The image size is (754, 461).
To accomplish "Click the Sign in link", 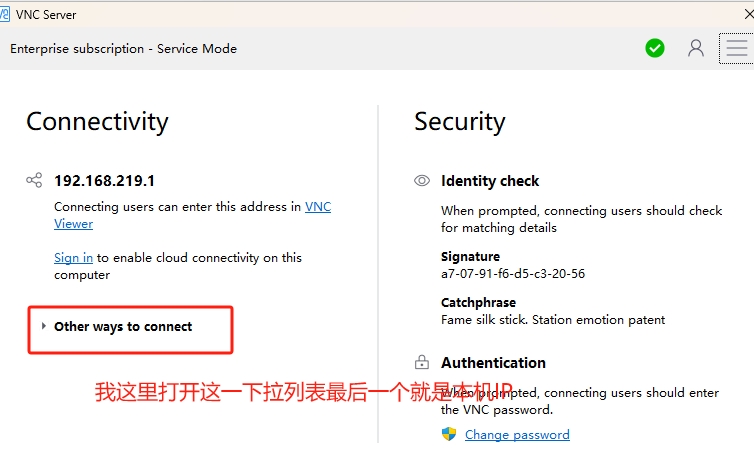I will pyautogui.click(x=73, y=258).
